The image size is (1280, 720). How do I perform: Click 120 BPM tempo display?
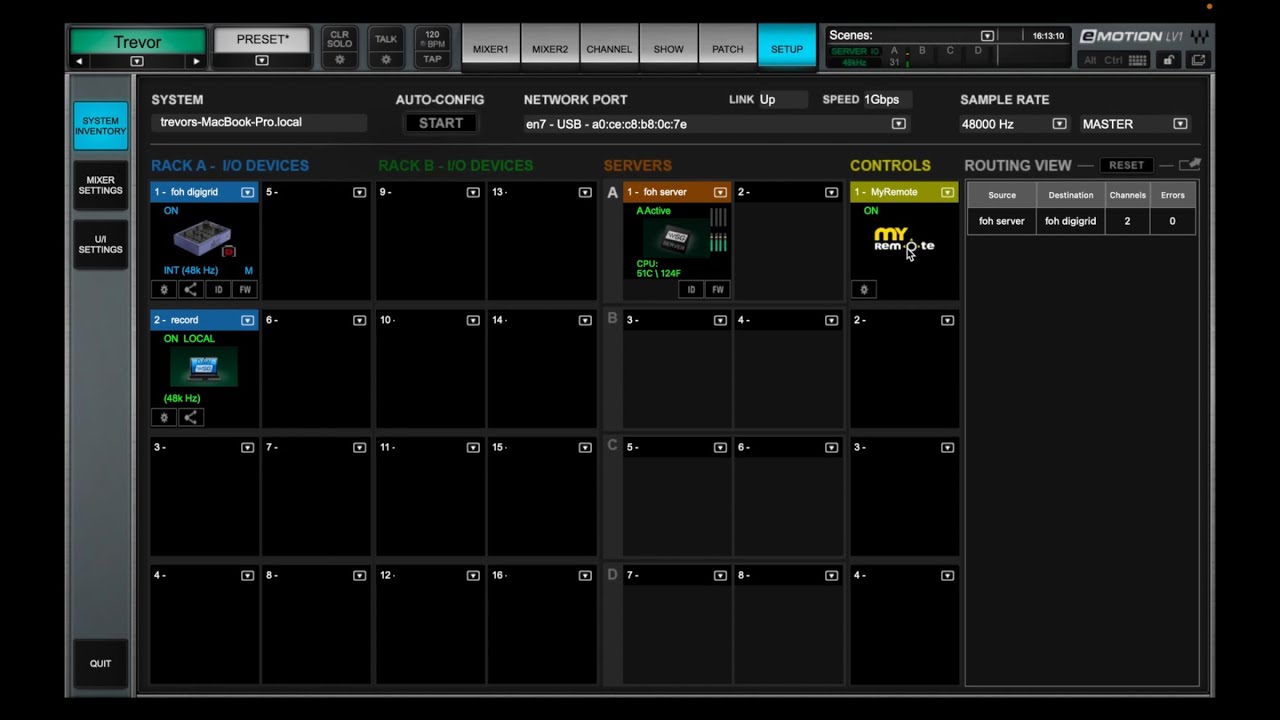click(x=432, y=39)
